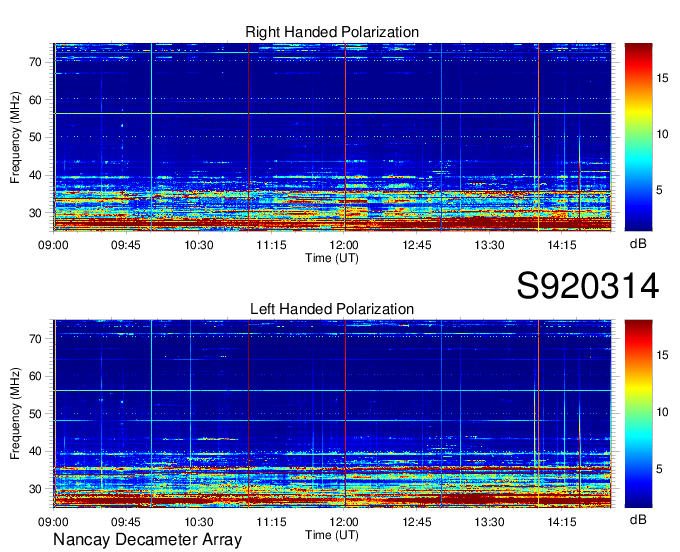
Task: Click the "Left Handed Polarization" plot title
Action: [x=332, y=309]
